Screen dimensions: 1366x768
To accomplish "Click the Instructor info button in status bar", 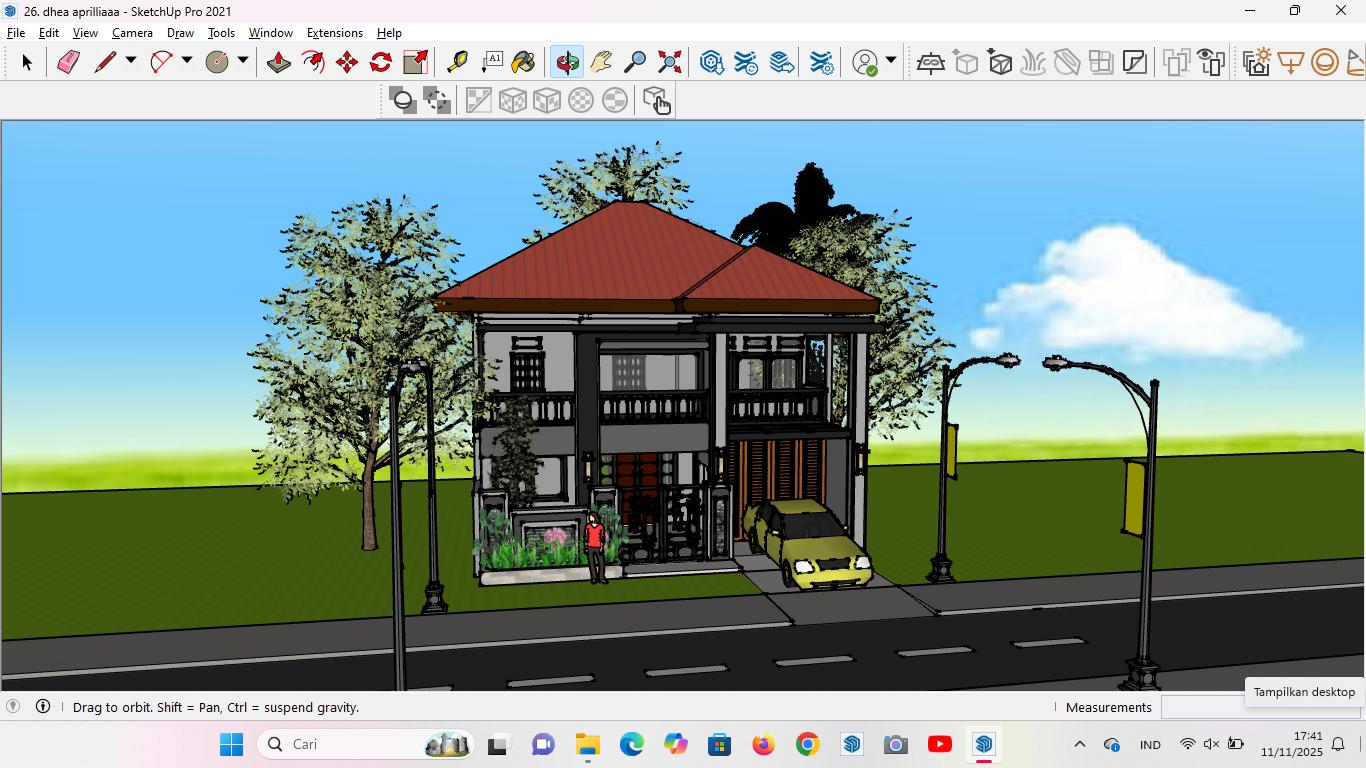I will pyautogui.click(x=43, y=707).
